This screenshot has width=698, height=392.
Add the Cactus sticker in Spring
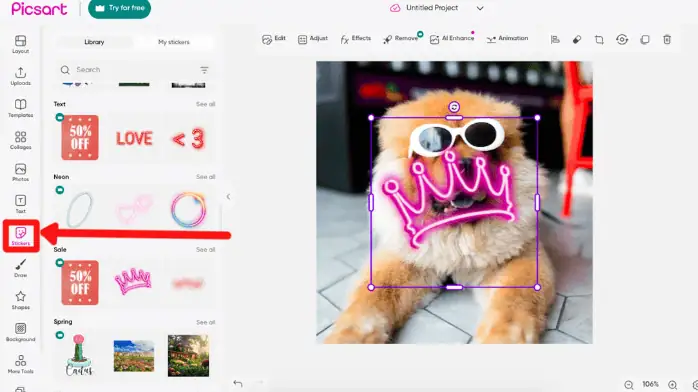(x=79, y=355)
